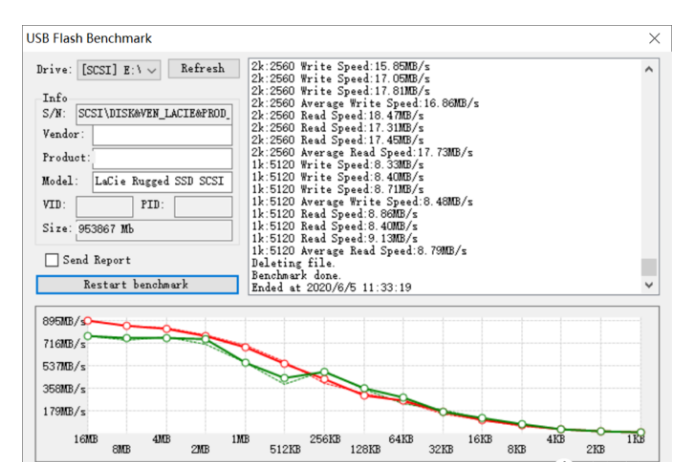Viewport: 681px width, 462px height.
Task: Select the PID text box
Action: tap(203, 206)
